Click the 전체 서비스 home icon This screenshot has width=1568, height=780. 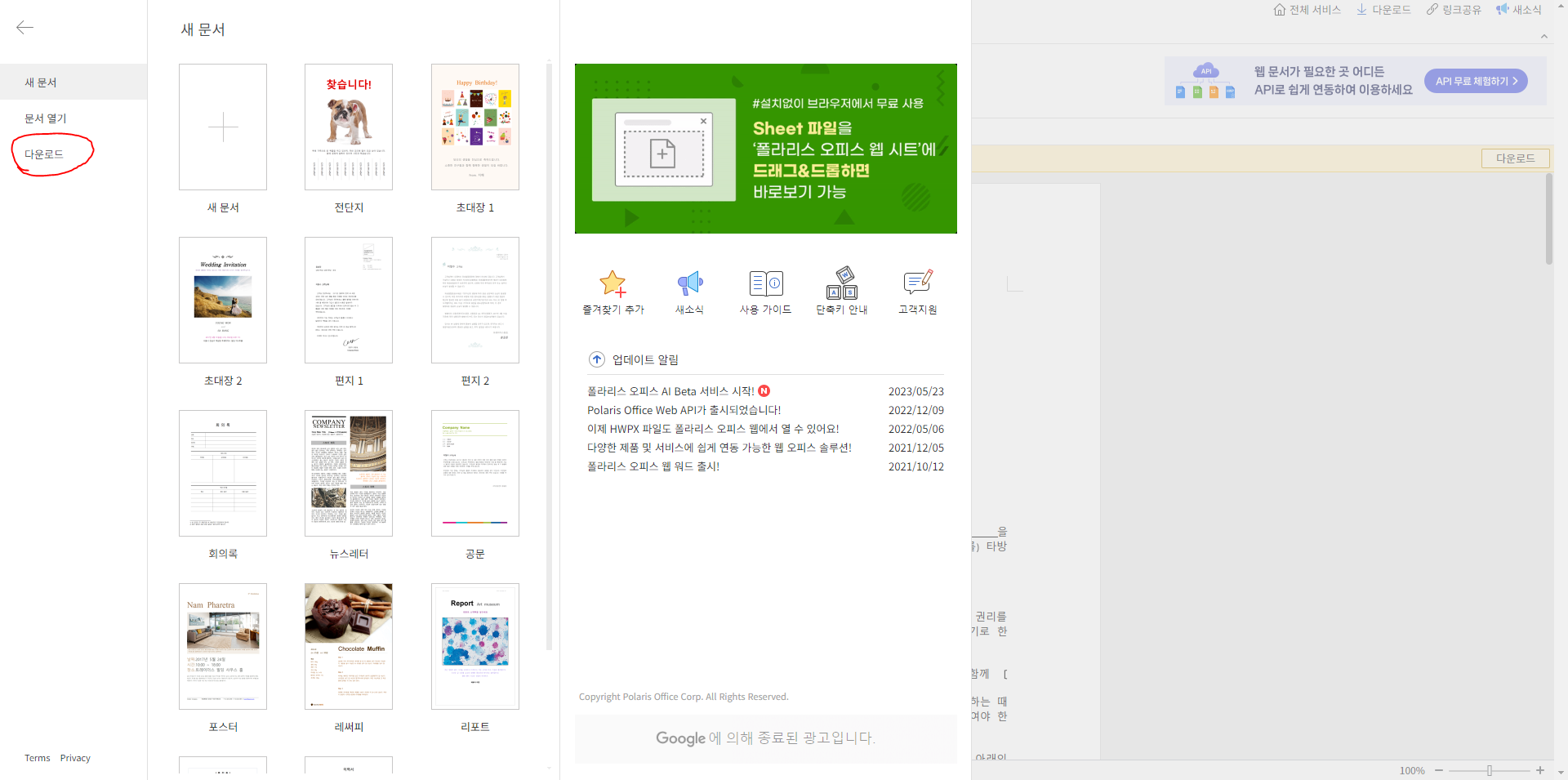pos(1281,10)
